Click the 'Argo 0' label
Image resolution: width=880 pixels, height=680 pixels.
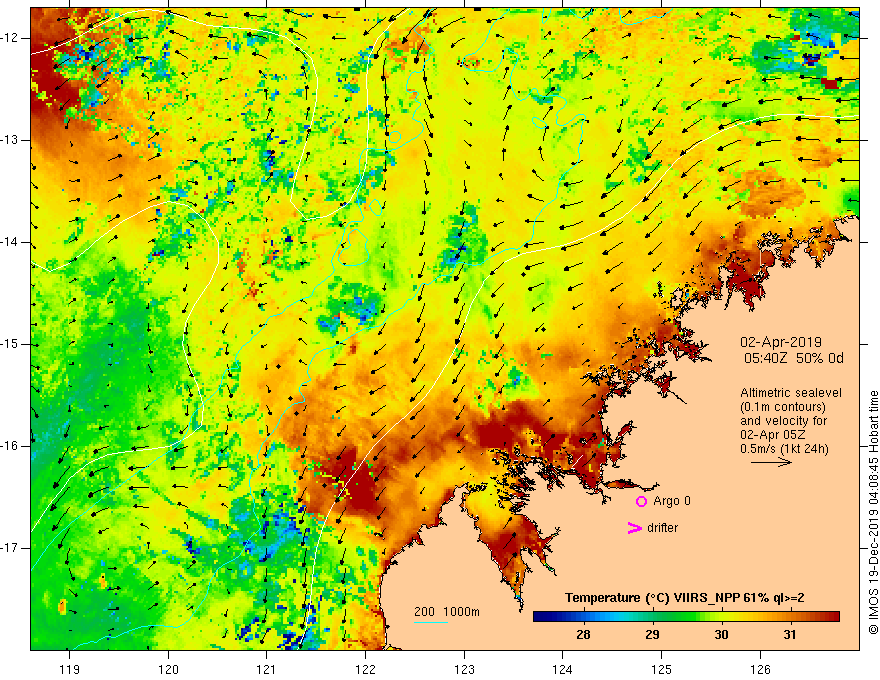(x=672, y=501)
